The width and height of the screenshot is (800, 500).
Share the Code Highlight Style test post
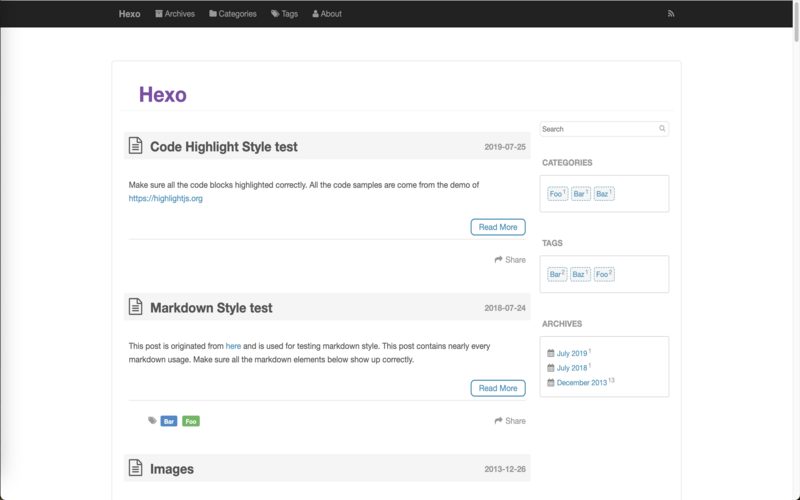coord(510,260)
